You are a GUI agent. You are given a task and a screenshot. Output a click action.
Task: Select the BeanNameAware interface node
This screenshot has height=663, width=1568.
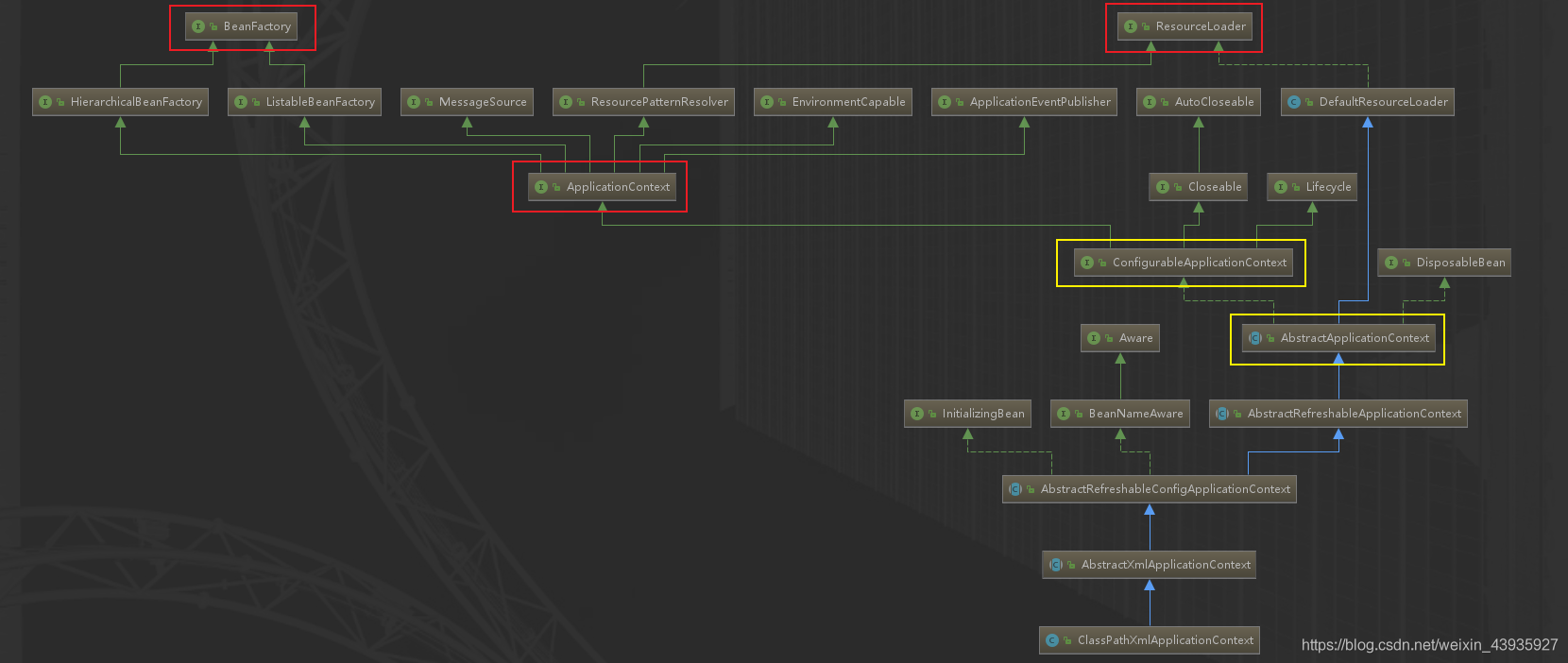(1120, 414)
